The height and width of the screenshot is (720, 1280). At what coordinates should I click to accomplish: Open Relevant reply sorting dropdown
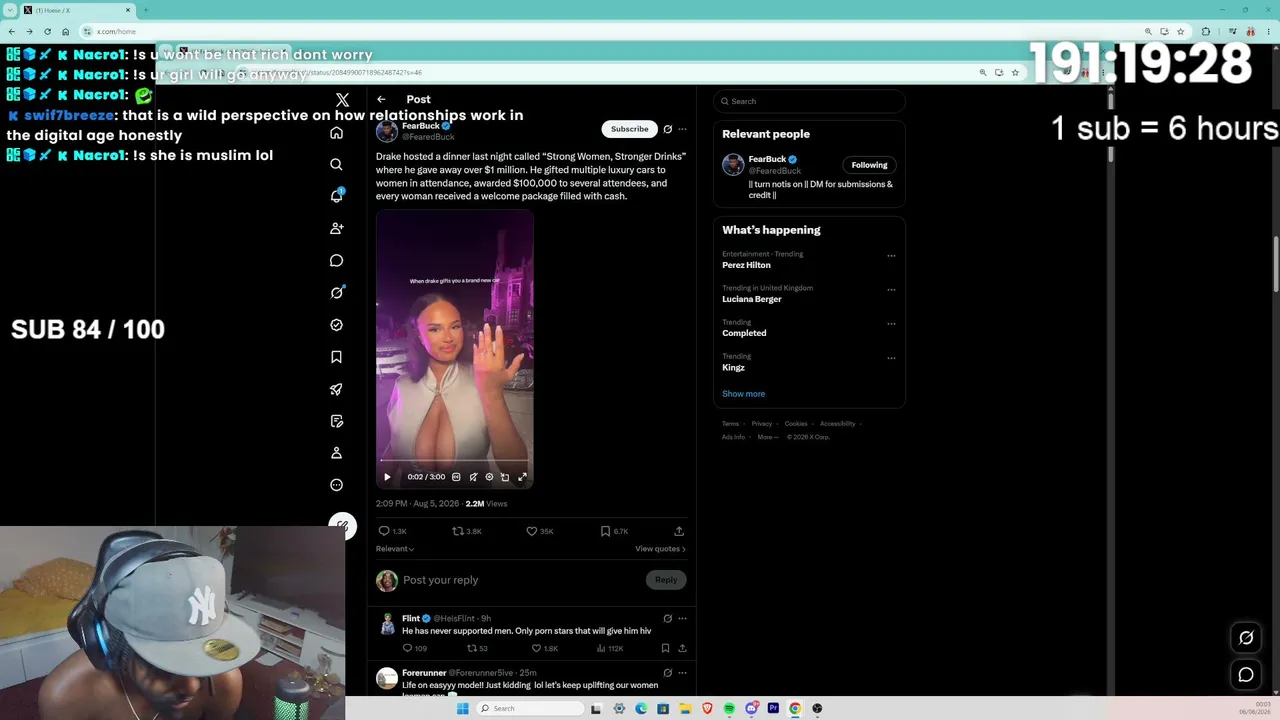click(x=395, y=549)
